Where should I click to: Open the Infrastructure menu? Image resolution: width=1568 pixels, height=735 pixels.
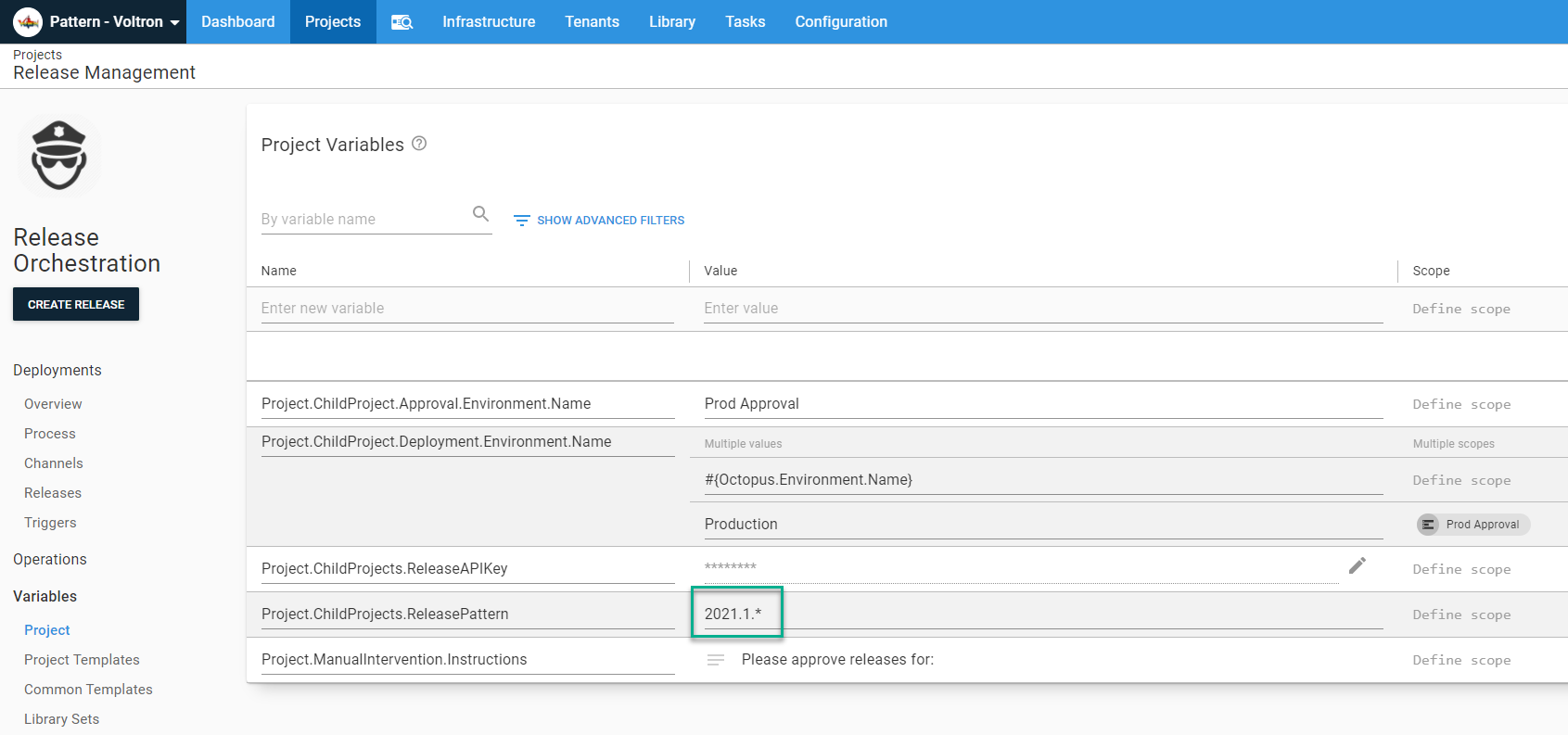tap(489, 22)
